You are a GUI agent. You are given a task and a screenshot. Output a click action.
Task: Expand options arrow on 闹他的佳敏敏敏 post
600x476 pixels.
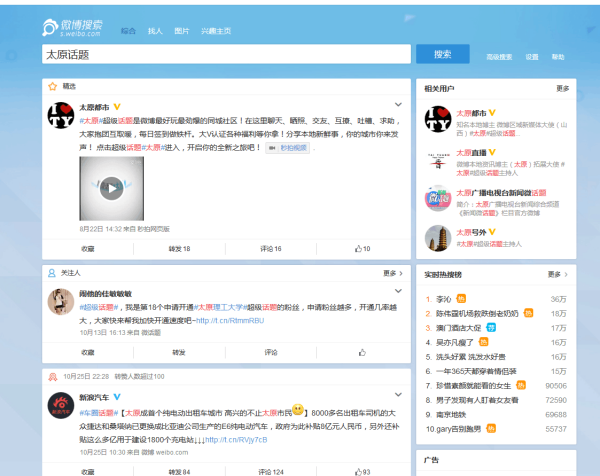pyautogui.click(x=398, y=291)
